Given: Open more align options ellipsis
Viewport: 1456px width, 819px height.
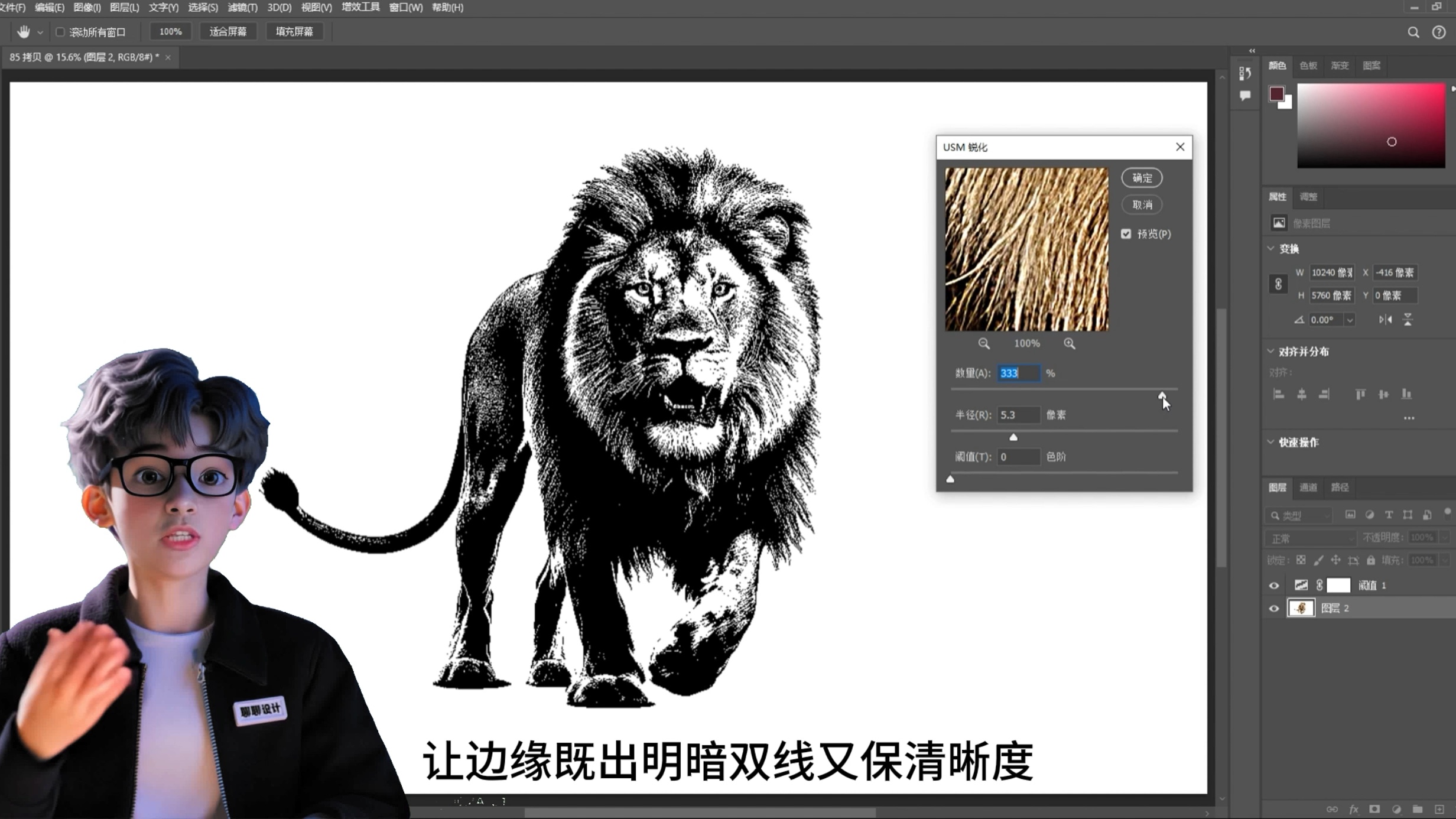Looking at the screenshot, I should [x=1409, y=418].
